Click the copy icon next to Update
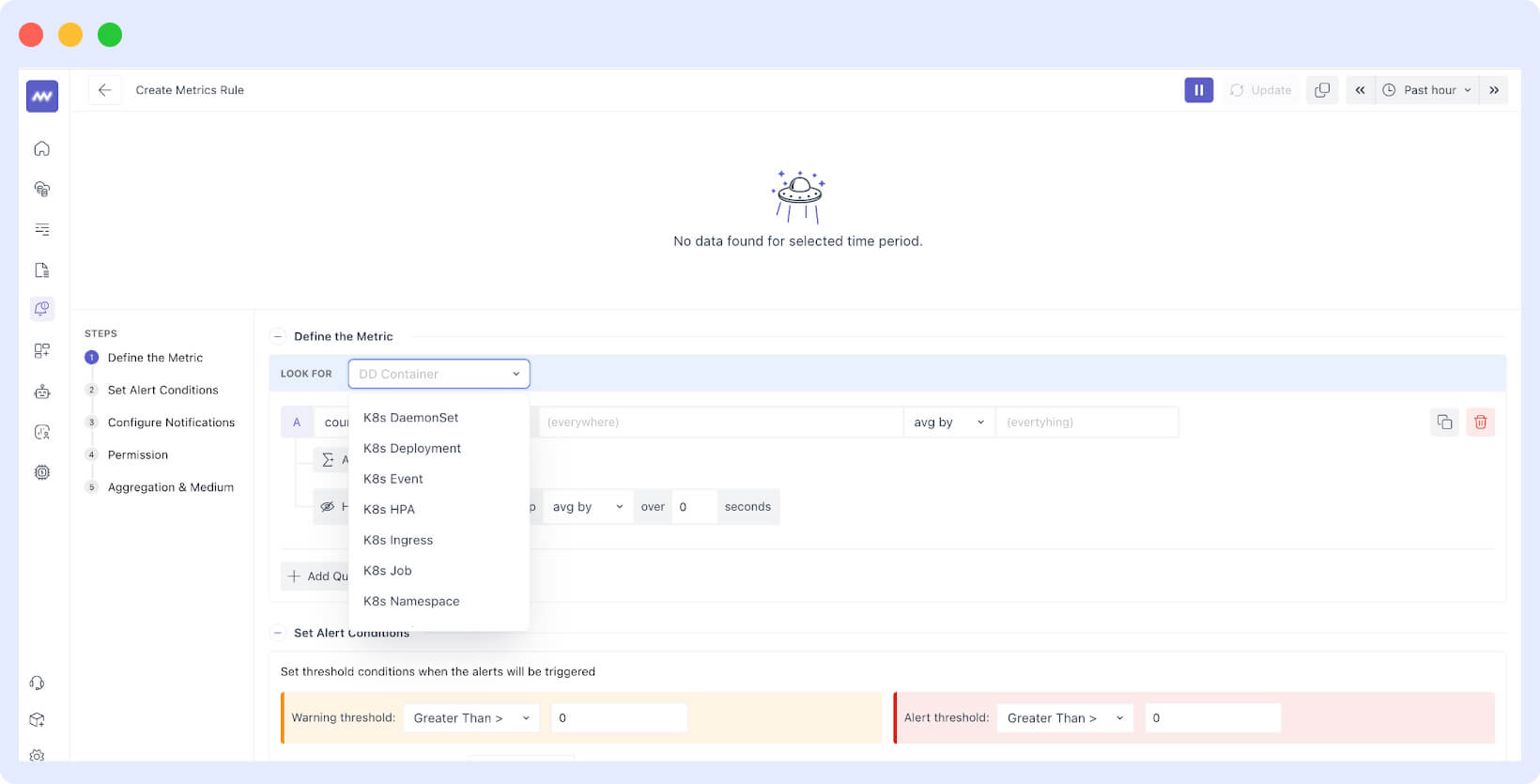Image resolution: width=1540 pixels, height=784 pixels. 1321,90
